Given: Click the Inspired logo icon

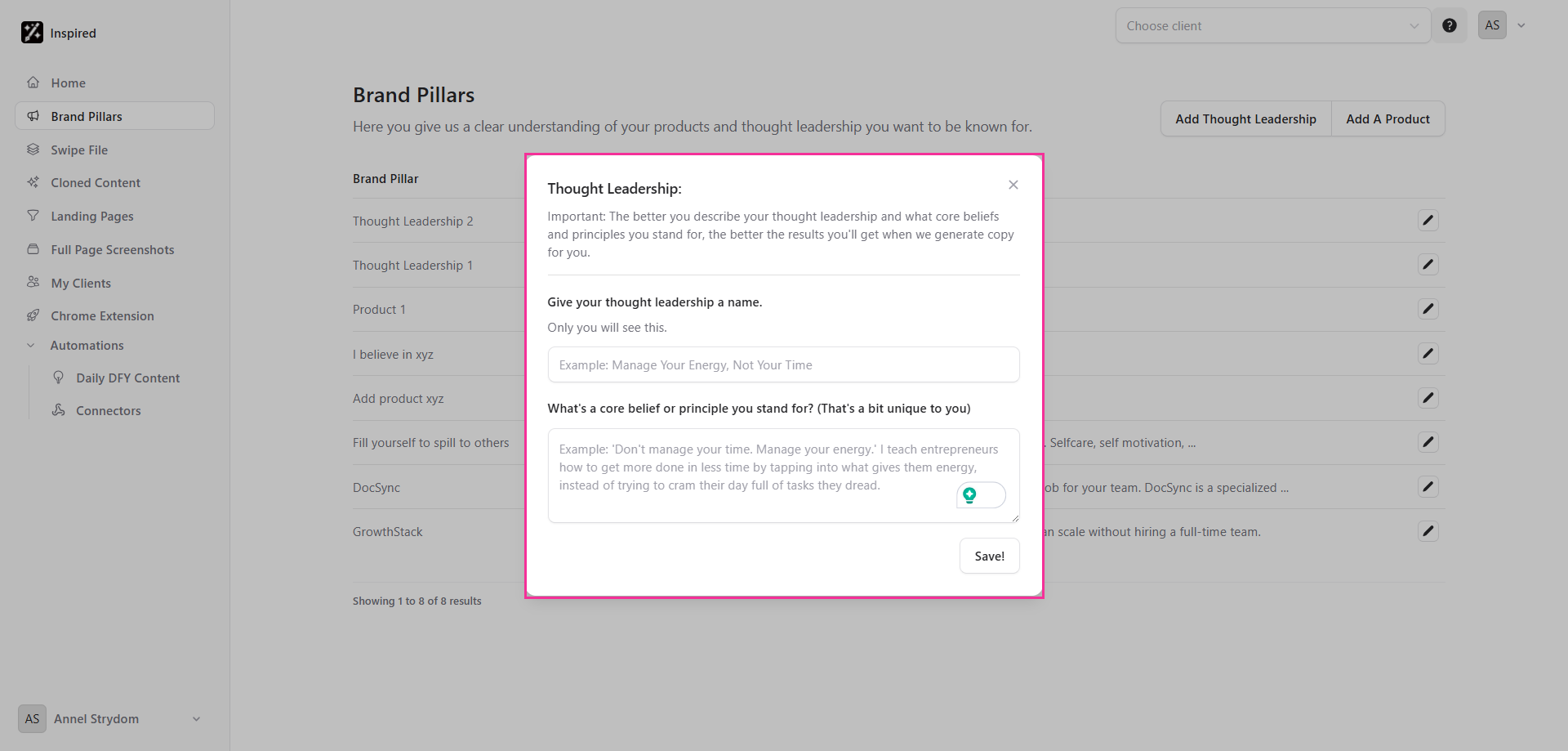Looking at the screenshot, I should point(32,33).
